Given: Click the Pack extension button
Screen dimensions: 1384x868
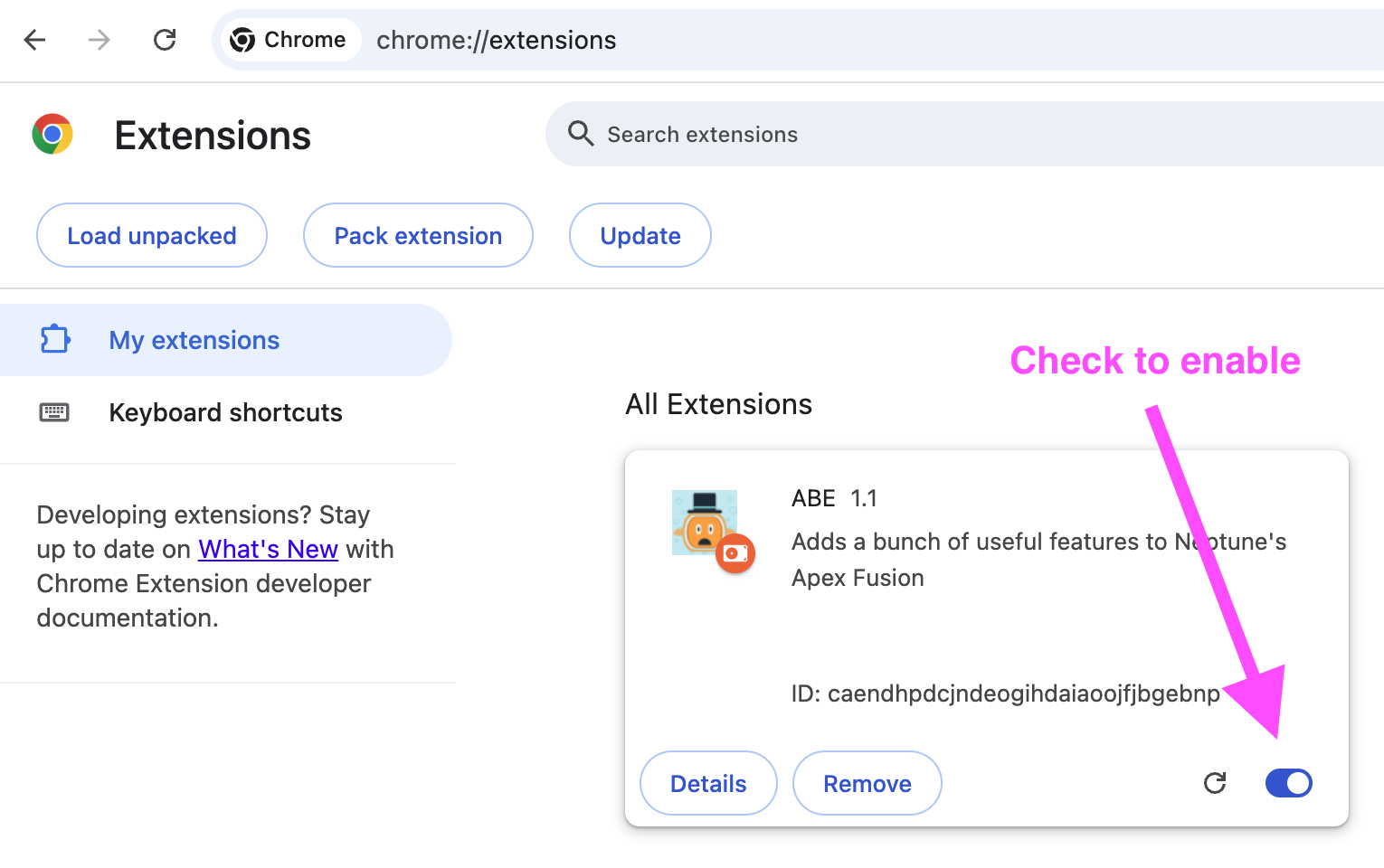Looking at the screenshot, I should (x=418, y=235).
